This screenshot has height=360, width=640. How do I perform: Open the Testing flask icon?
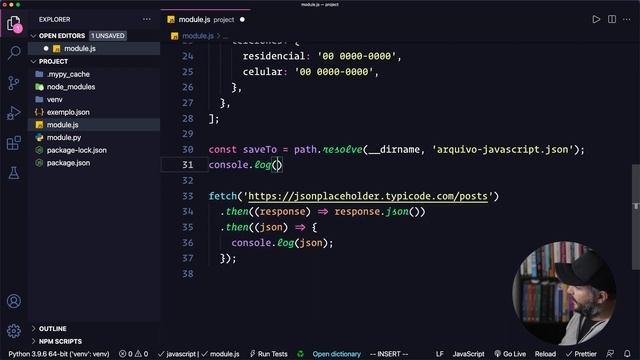14,173
